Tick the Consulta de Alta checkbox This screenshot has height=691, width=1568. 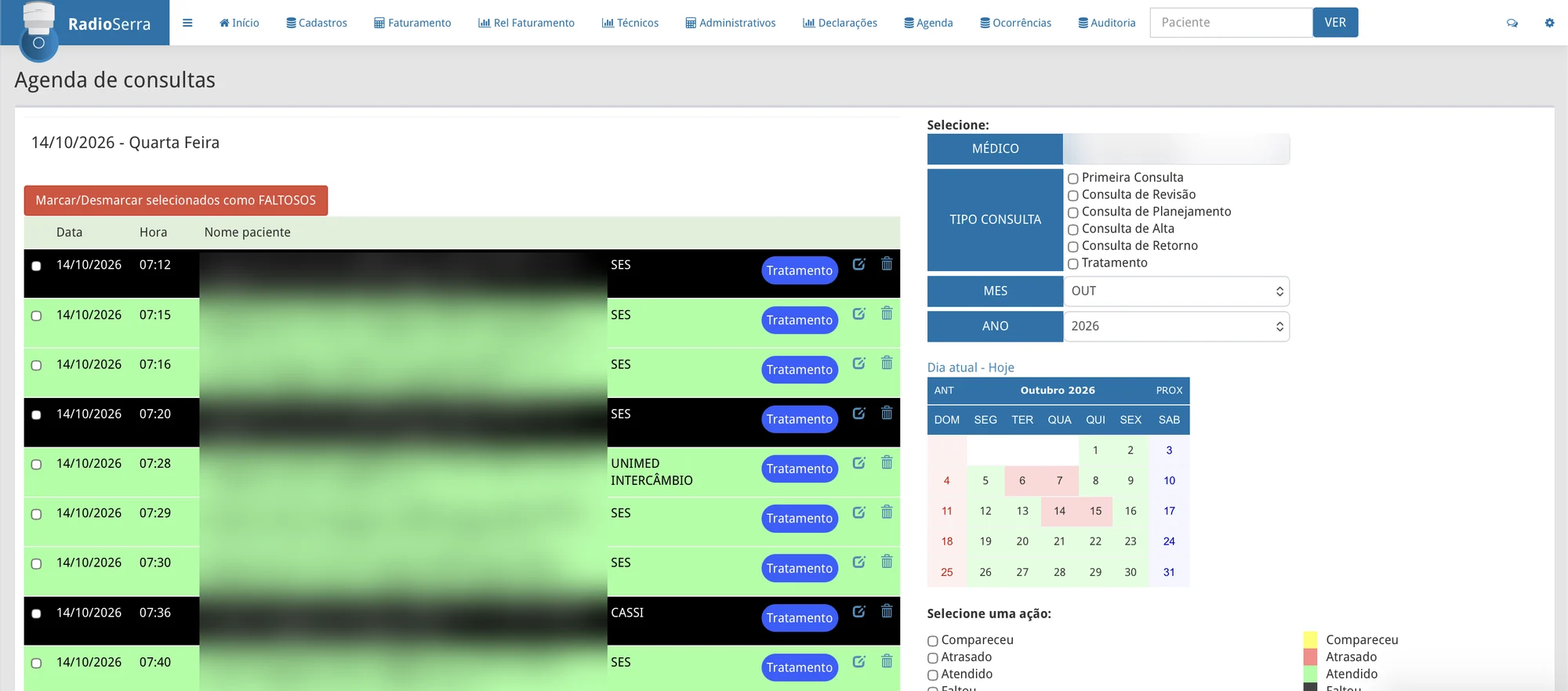[x=1073, y=230]
